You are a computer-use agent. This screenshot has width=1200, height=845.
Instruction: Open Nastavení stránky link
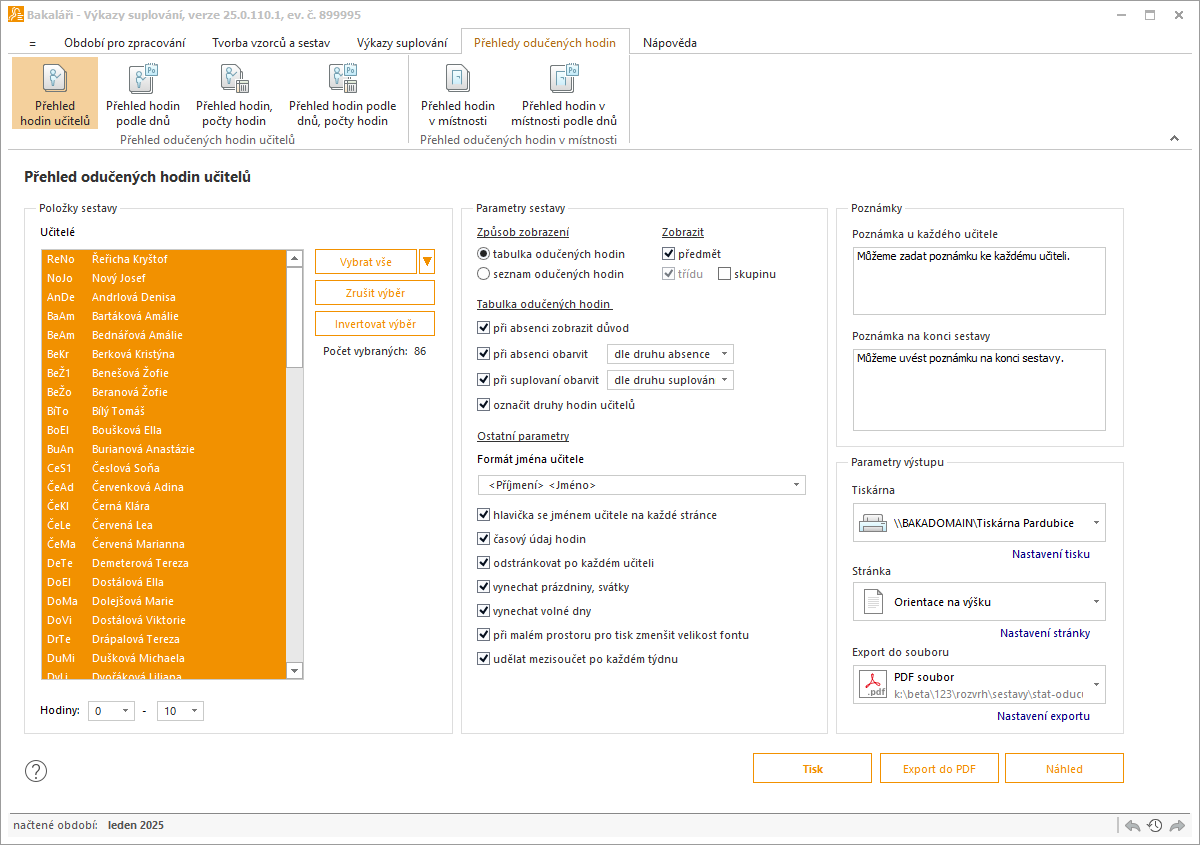pyautogui.click(x=1045, y=633)
